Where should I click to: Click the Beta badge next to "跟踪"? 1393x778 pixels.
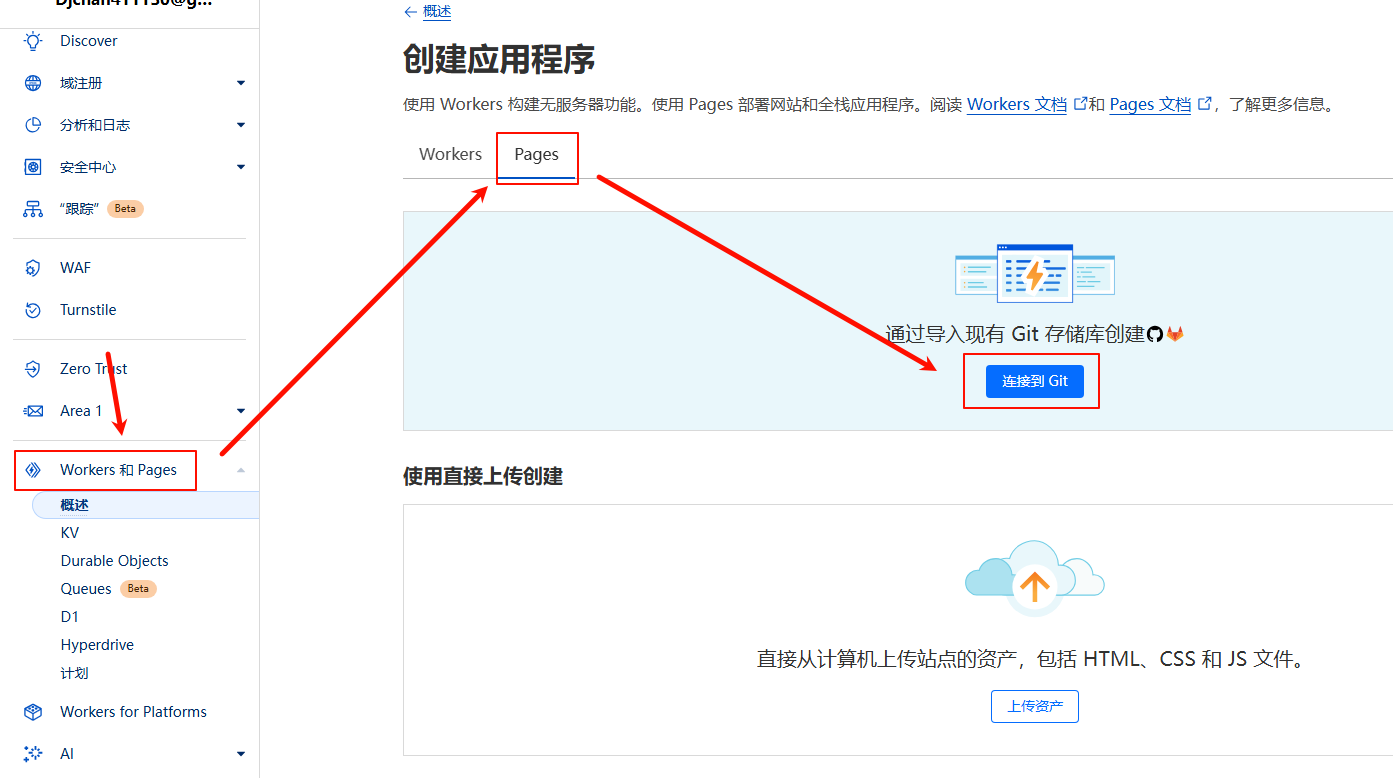(125, 209)
